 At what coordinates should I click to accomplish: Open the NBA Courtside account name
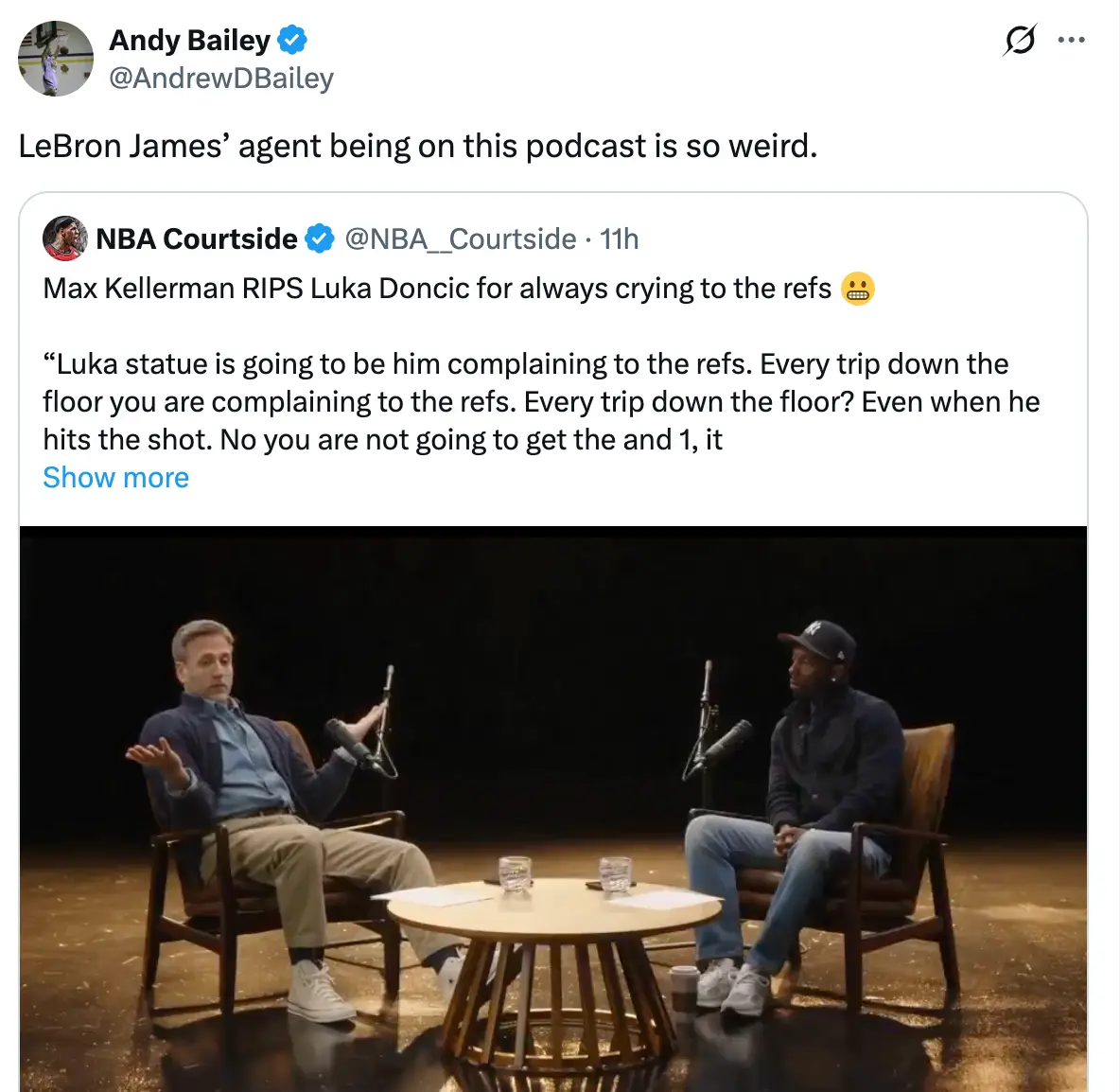[x=197, y=239]
